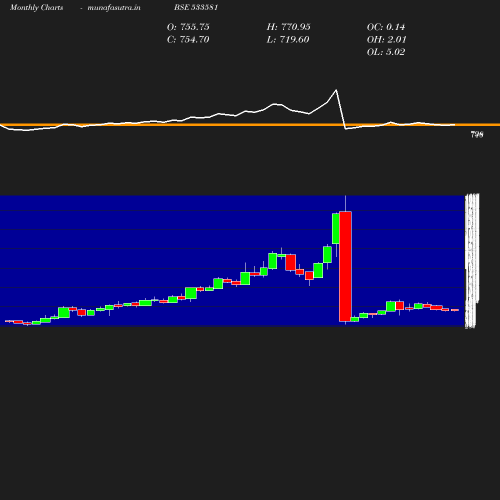The image size is (500, 500).
Task: Click the peak of the white indicator line
Action: point(336,90)
